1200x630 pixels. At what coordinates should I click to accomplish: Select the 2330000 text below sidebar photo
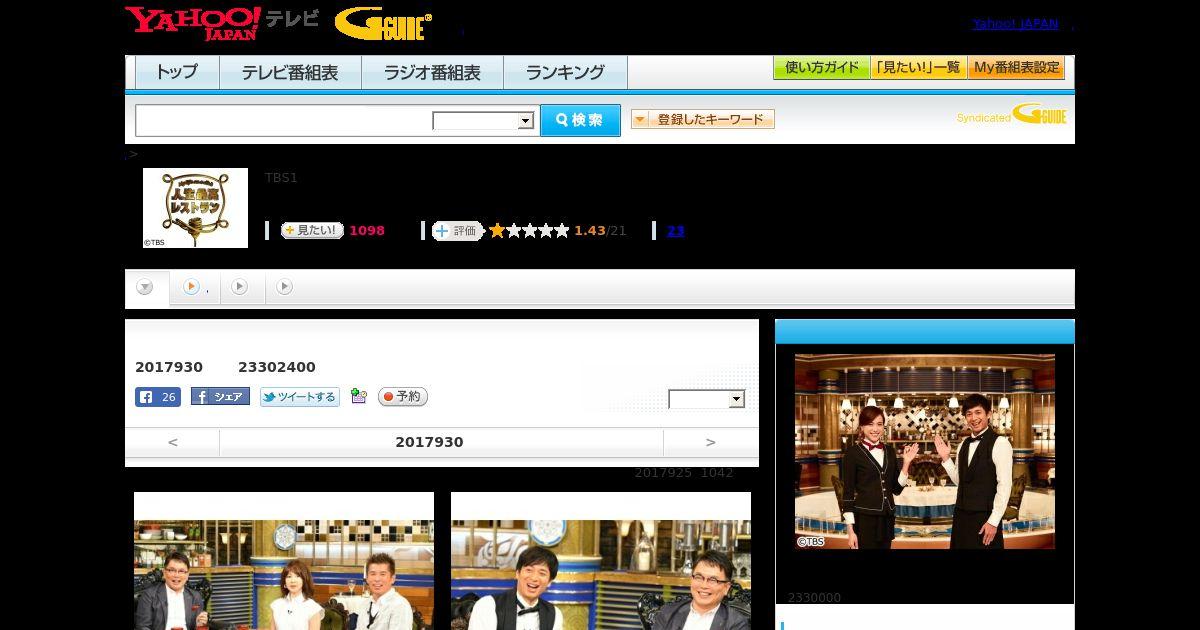[814, 598]
